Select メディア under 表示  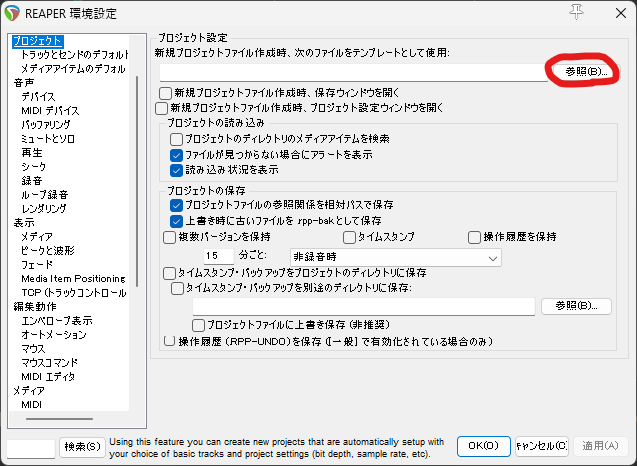click(x=37, y=236)
